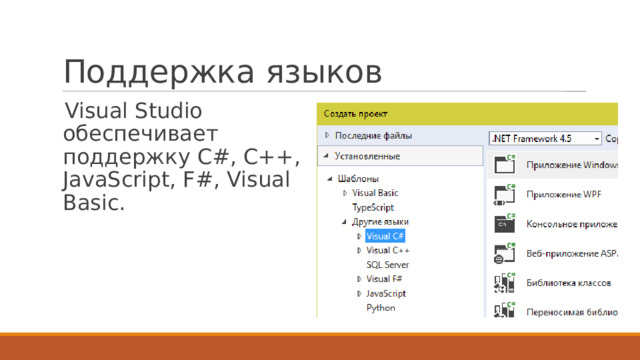640x360 pixels.
Task: Expand the Visual C++ node arrow
Action: coord(359,250)
